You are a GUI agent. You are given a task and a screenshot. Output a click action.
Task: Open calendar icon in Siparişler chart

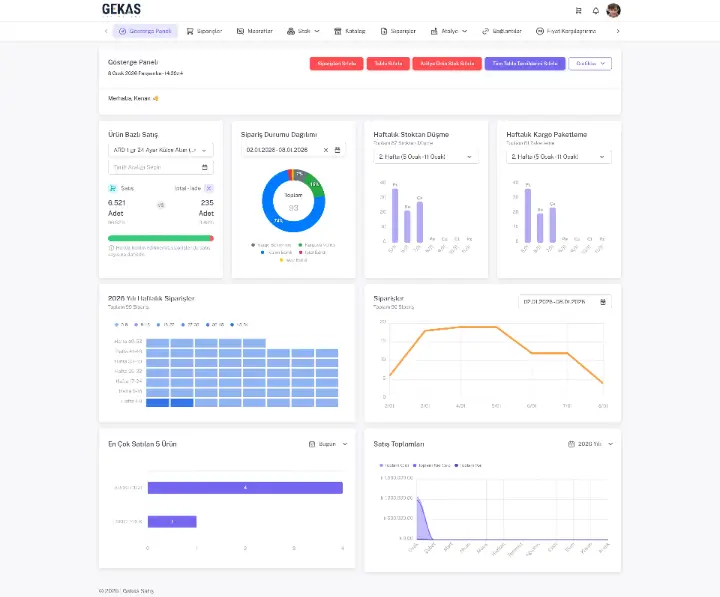point(602,301)
